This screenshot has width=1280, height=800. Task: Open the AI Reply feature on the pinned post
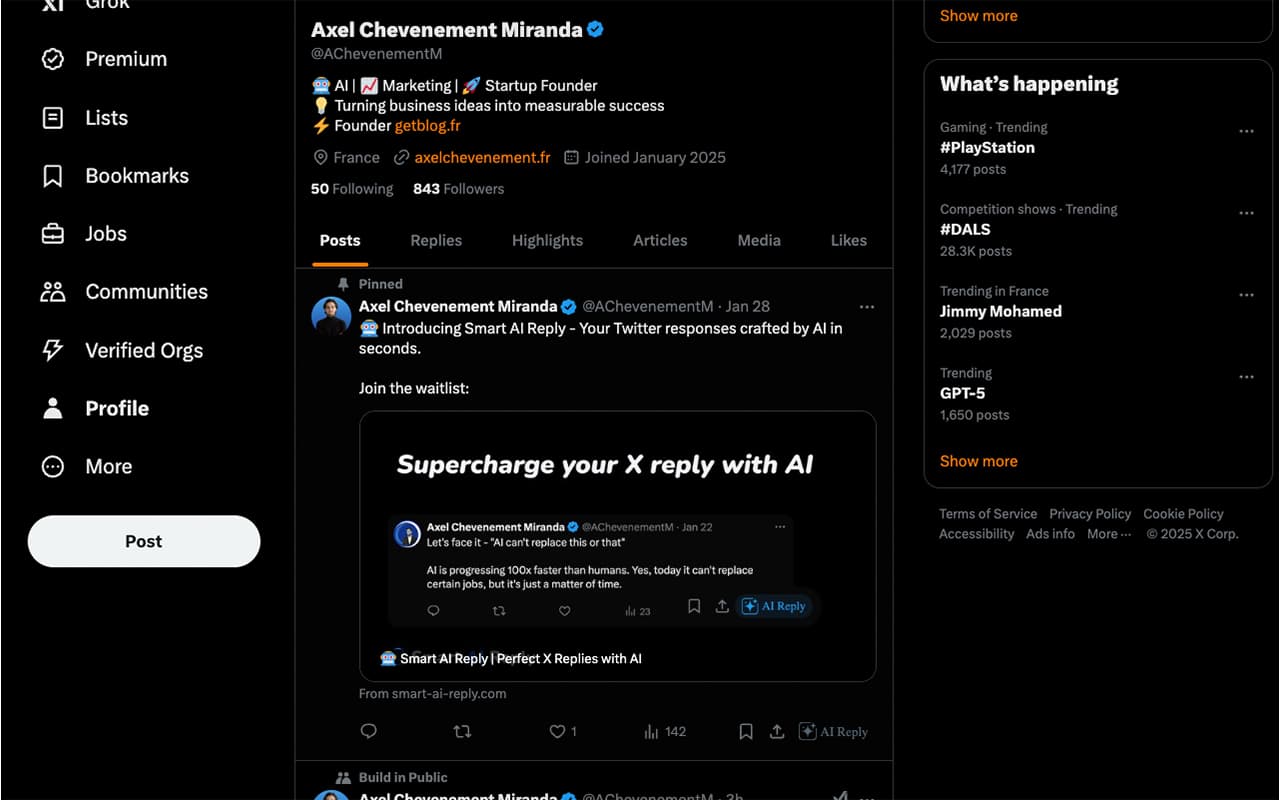click(x=833, y=731)
